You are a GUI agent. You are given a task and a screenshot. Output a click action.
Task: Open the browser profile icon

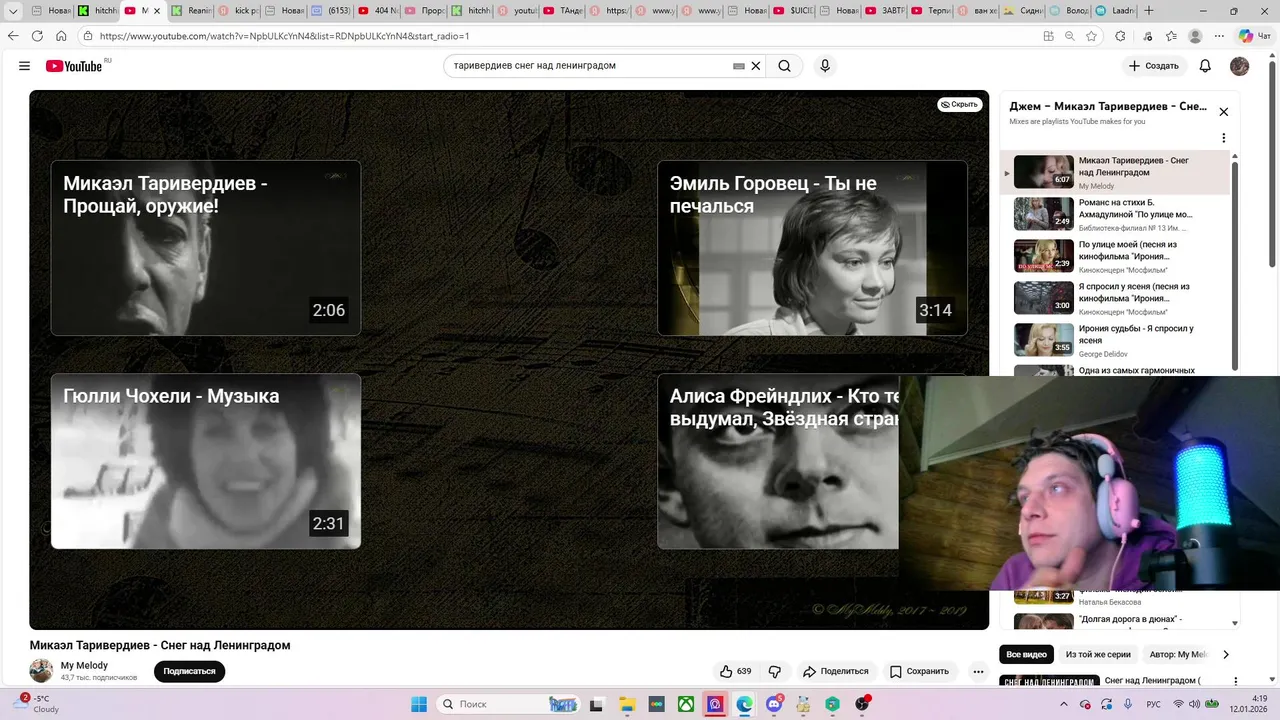click(x=1195, y=36)
